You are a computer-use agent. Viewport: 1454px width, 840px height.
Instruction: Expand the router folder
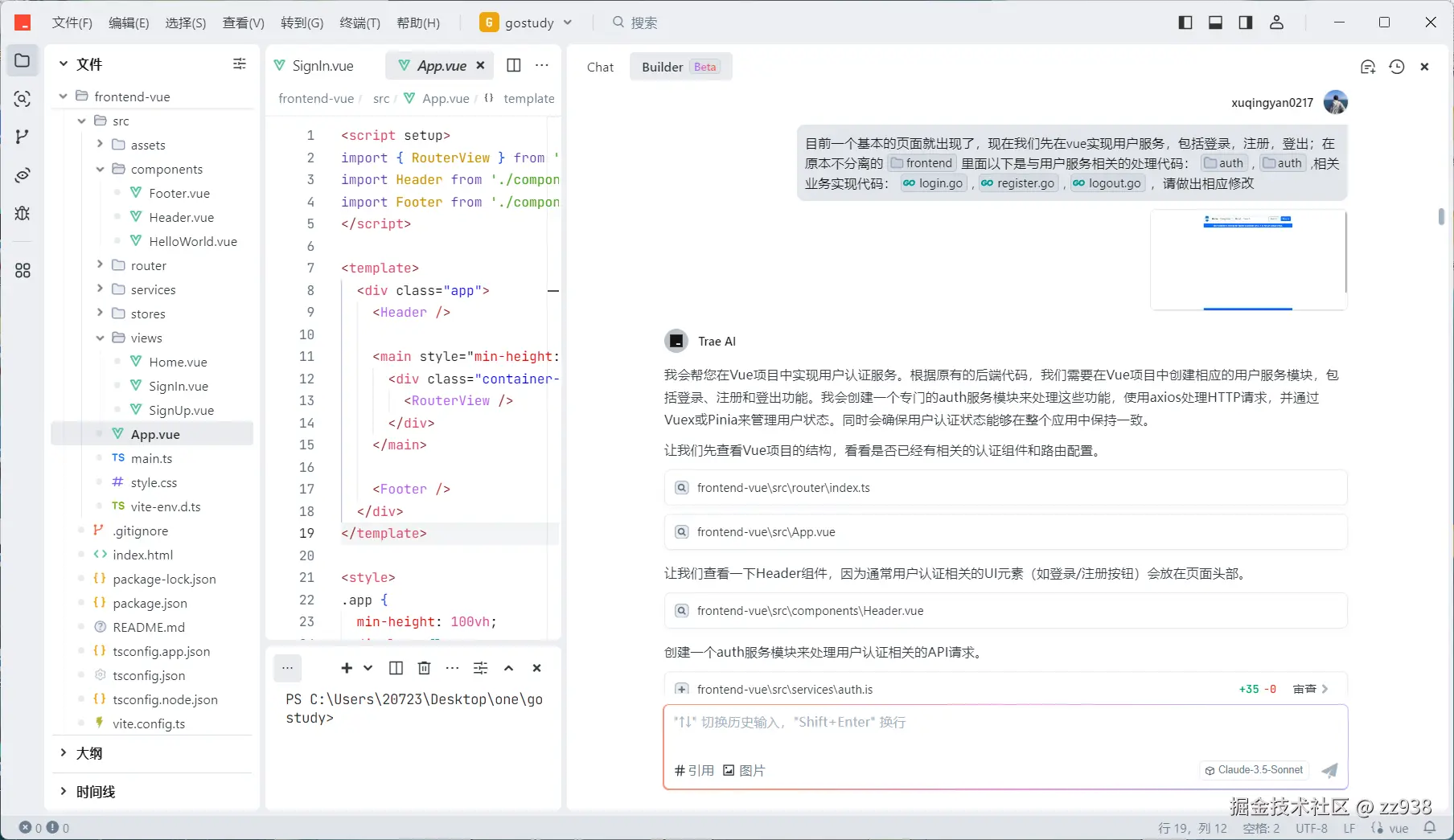[x=100, y=265]
